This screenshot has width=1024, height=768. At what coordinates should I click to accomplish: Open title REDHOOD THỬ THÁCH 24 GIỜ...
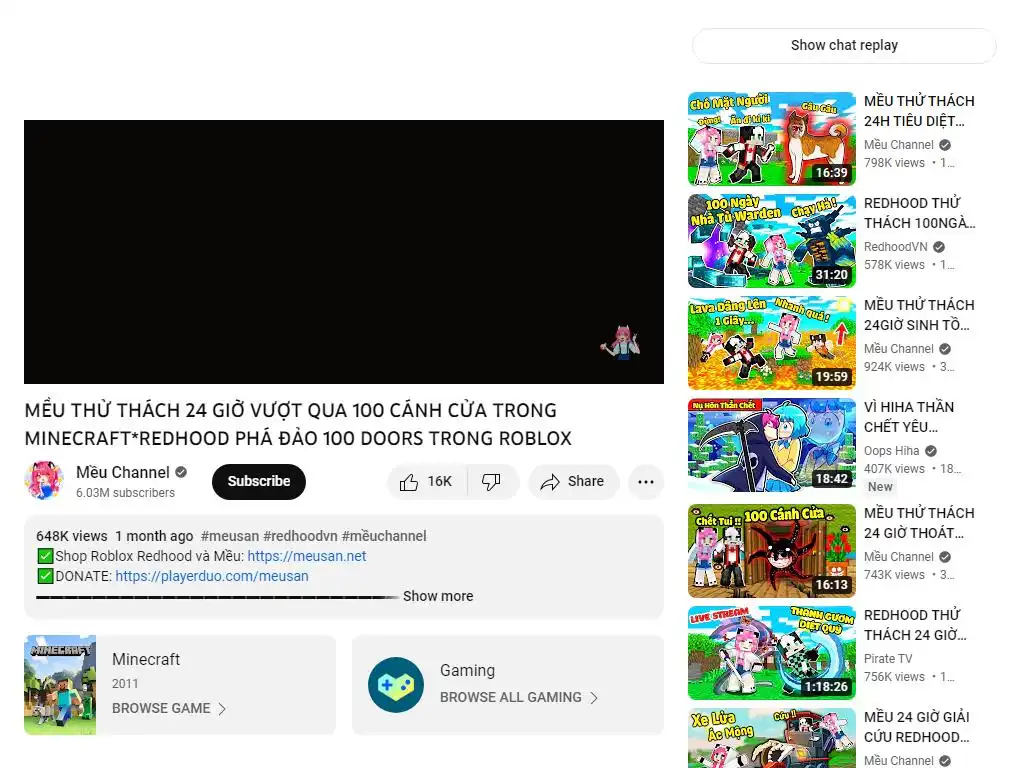click(x=915, y=624)
